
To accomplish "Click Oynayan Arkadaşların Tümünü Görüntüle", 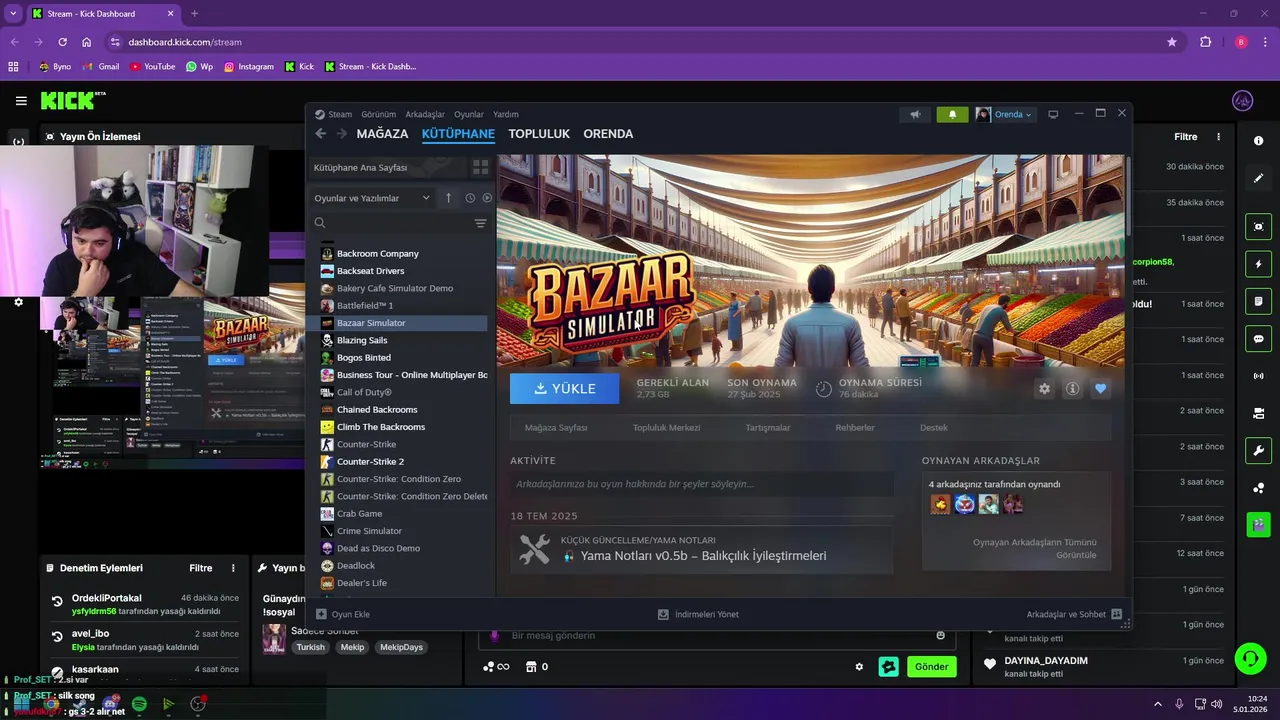I will [x=1034, y=549].
